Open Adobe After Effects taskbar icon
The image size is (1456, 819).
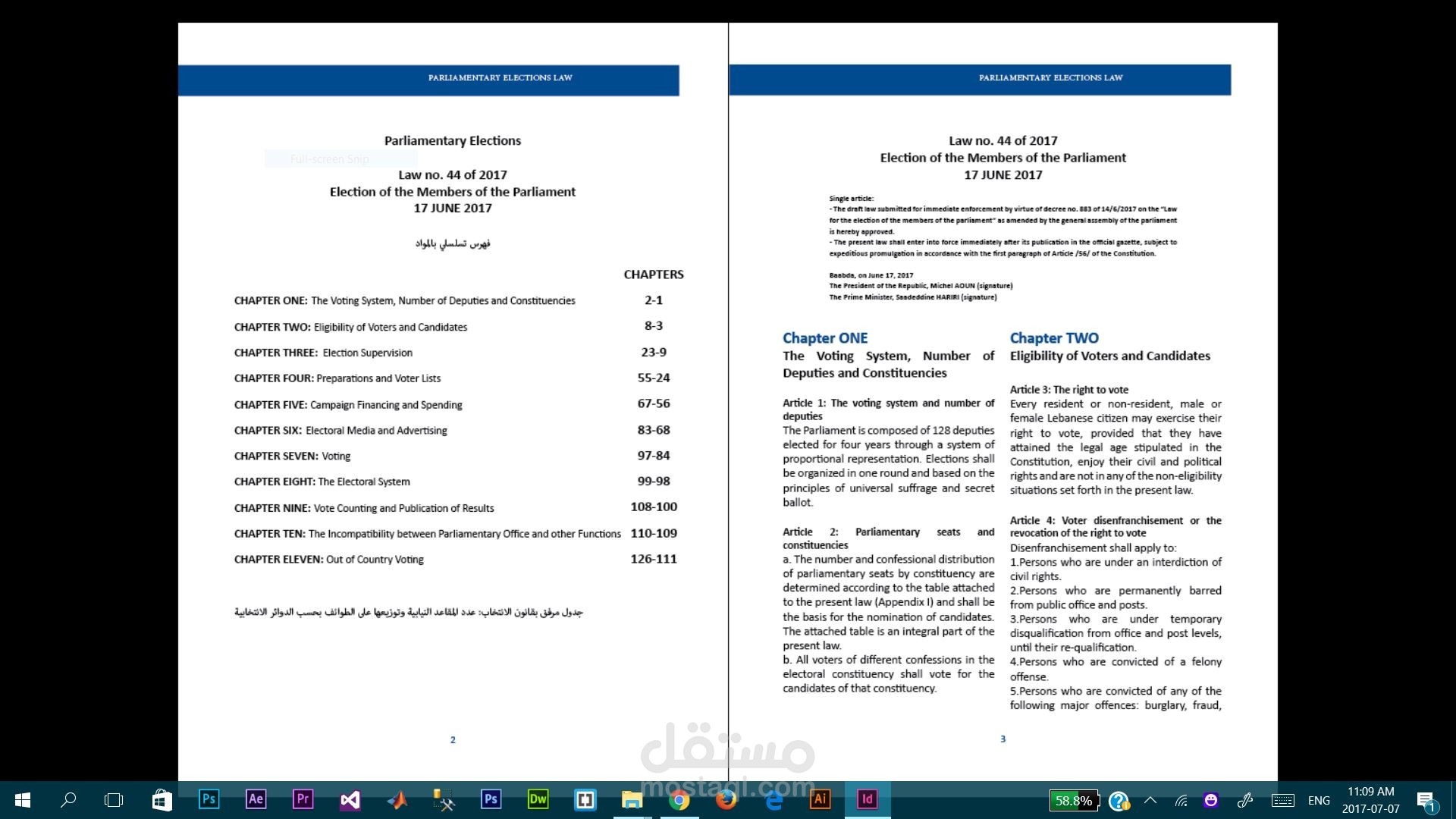pyautogui.click(x=256, y=799)
